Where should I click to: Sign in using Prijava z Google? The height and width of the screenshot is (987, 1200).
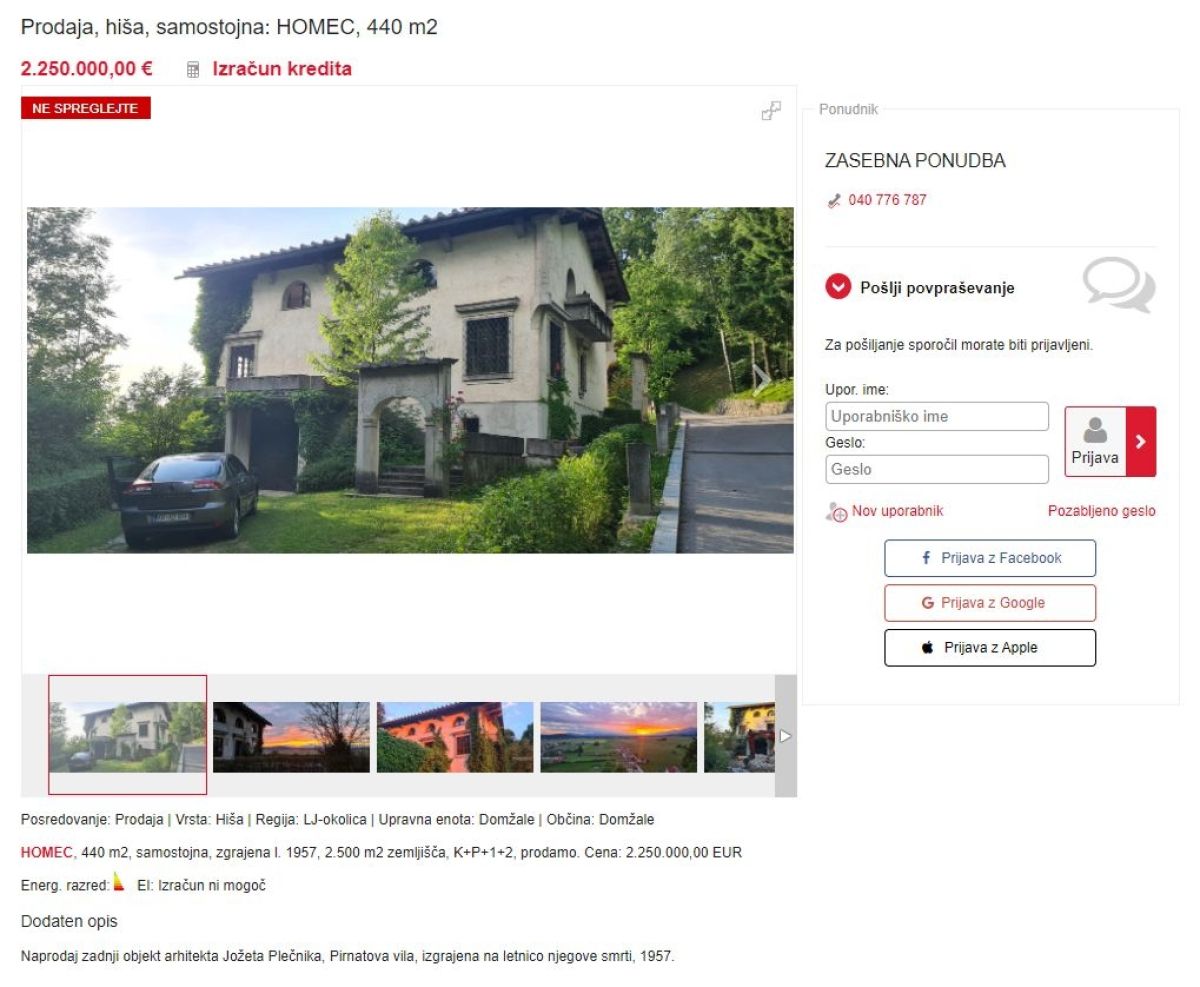[990, 603]
